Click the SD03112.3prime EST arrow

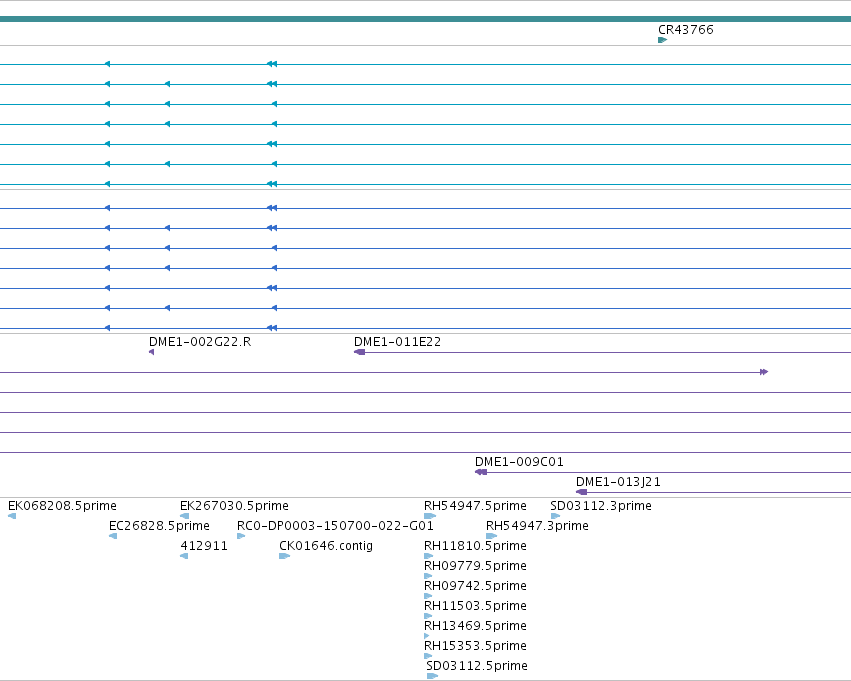tap(555, 516)
